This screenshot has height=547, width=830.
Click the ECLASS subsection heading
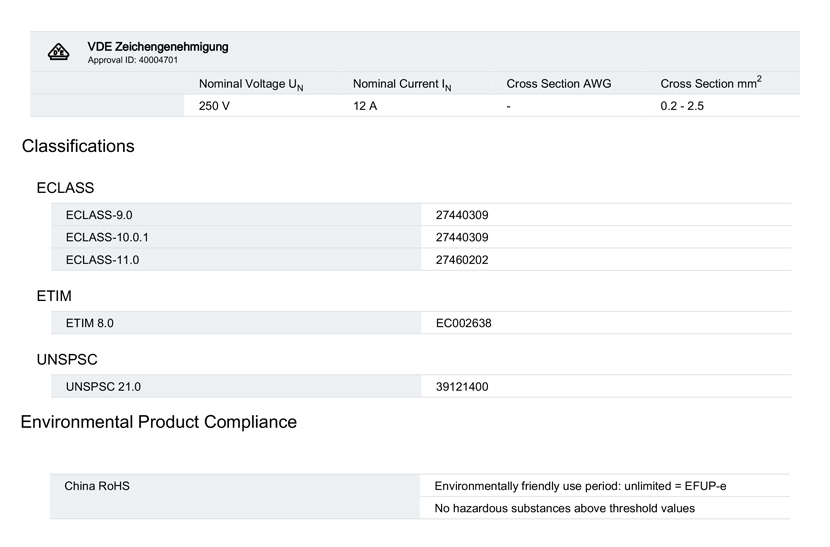(x=65, y=188)
